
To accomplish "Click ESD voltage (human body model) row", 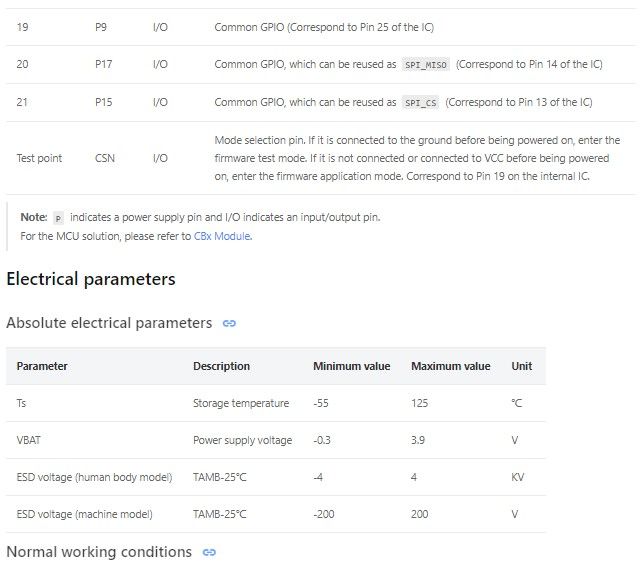I will tap(276, 477).
